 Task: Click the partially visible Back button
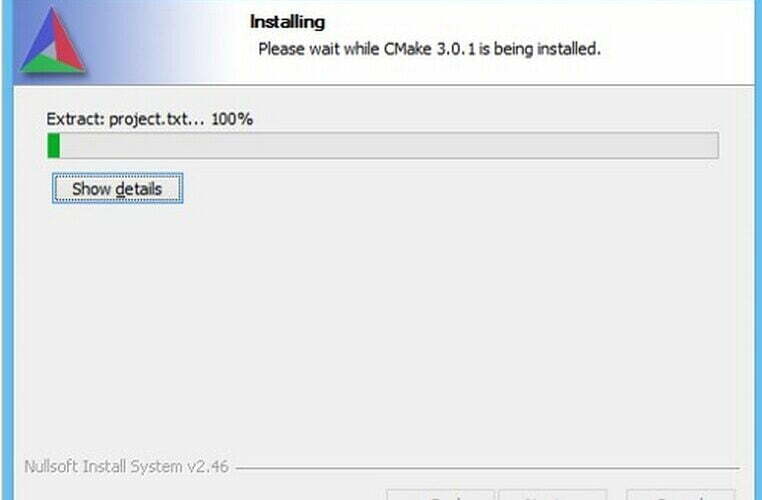pyautogui.click(x=440, y=495)
